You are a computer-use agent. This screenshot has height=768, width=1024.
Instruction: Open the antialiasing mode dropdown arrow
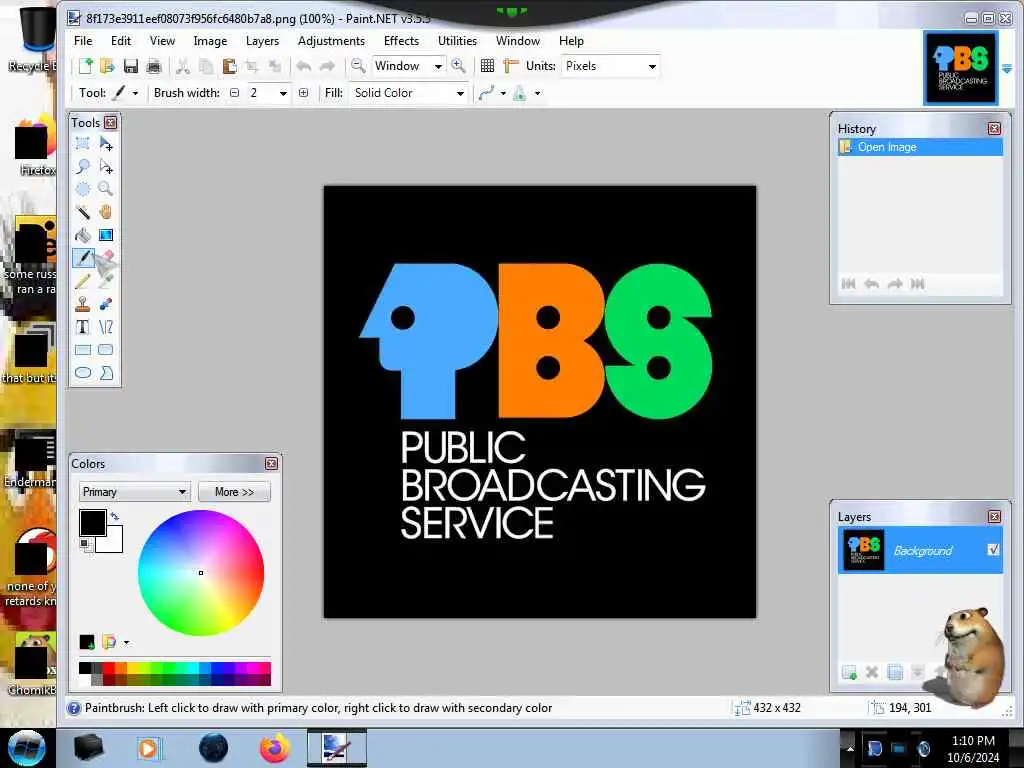503,93
